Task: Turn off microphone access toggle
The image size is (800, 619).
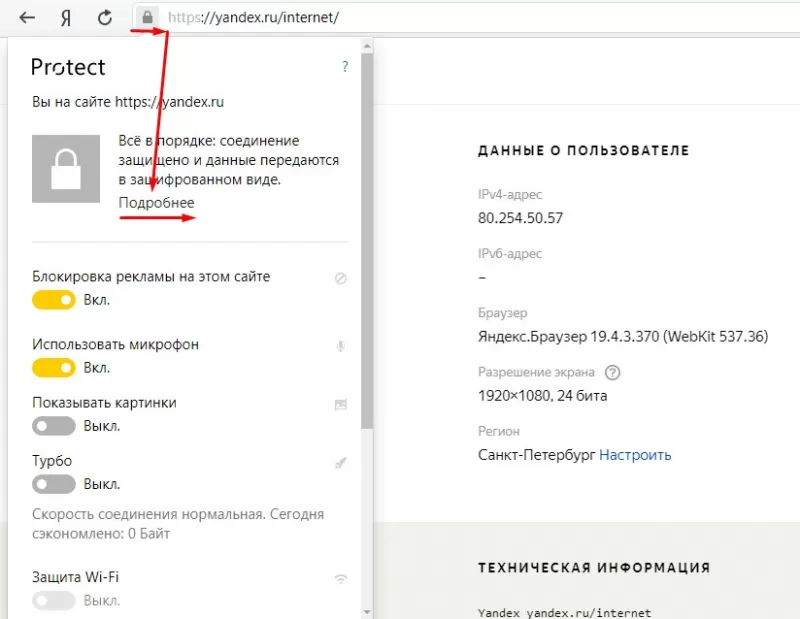Action: [x=54, y=368]
